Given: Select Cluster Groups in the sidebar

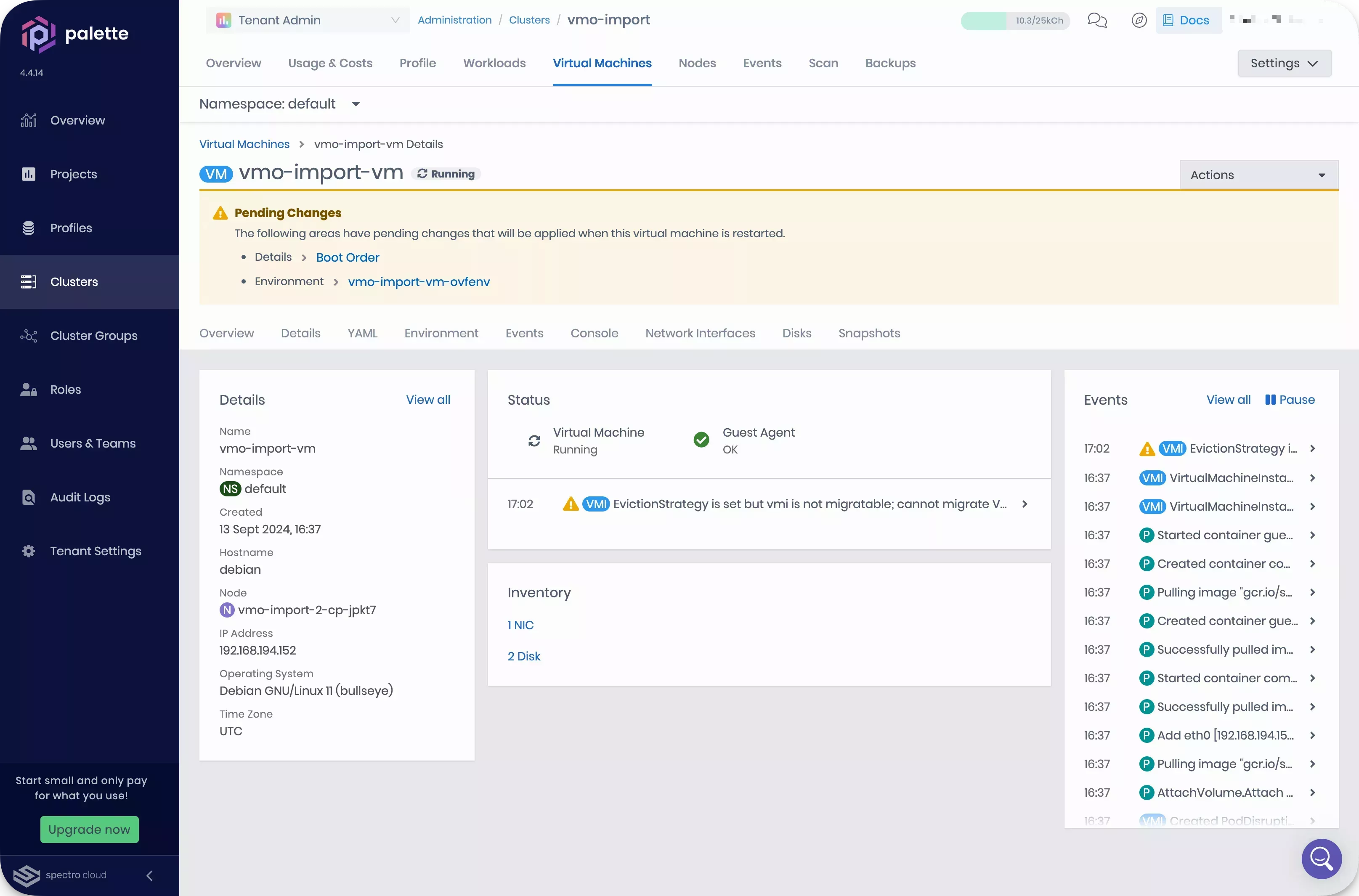Looking at the screenshot, I should 94,335.
